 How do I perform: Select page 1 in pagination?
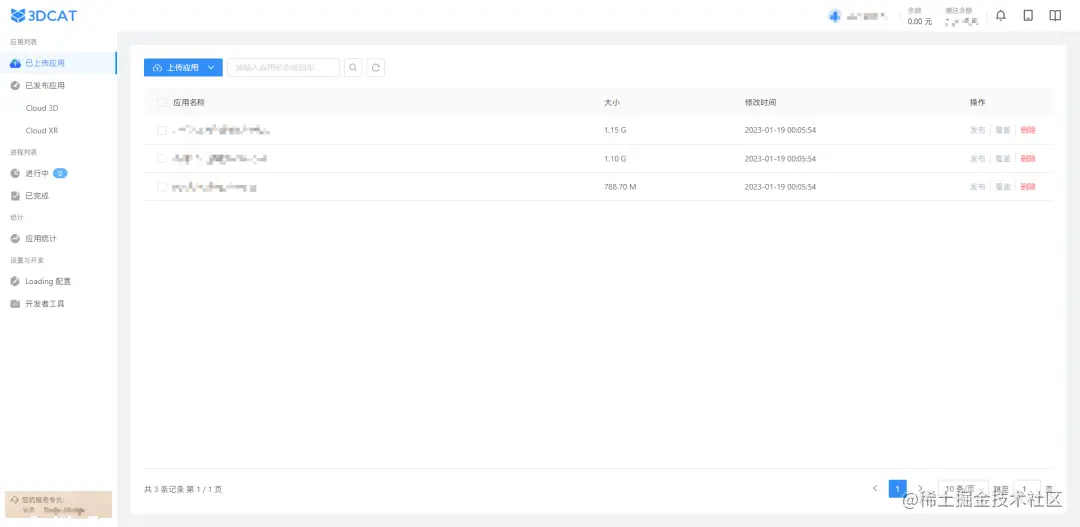coord(897,488)
